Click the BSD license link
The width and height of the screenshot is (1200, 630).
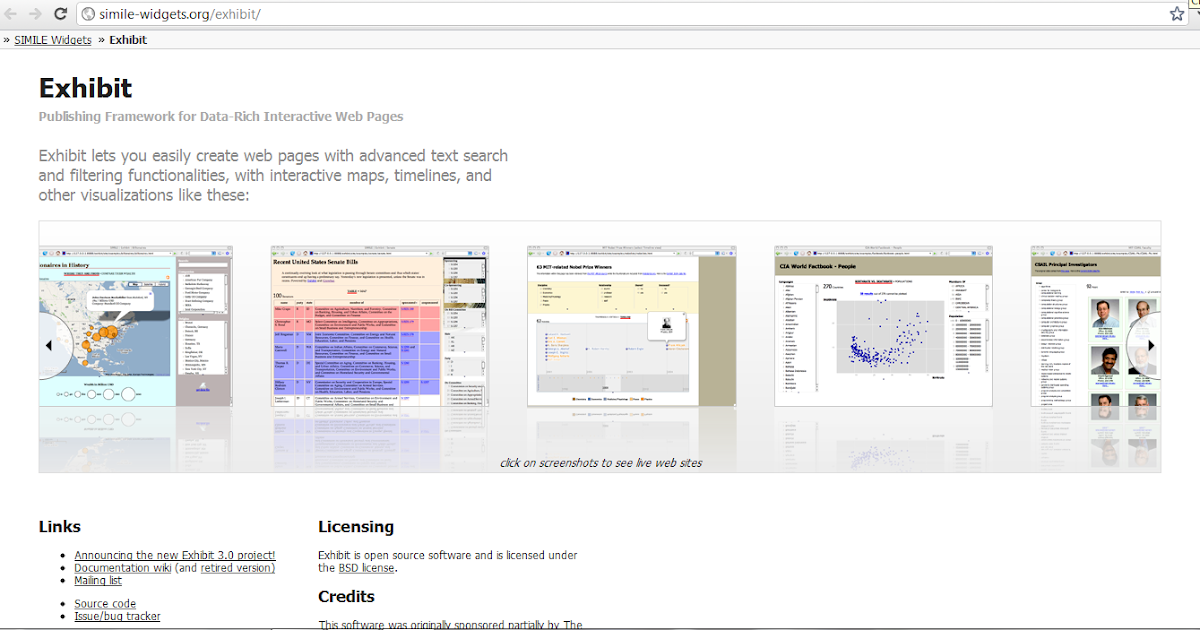point(363,567)
